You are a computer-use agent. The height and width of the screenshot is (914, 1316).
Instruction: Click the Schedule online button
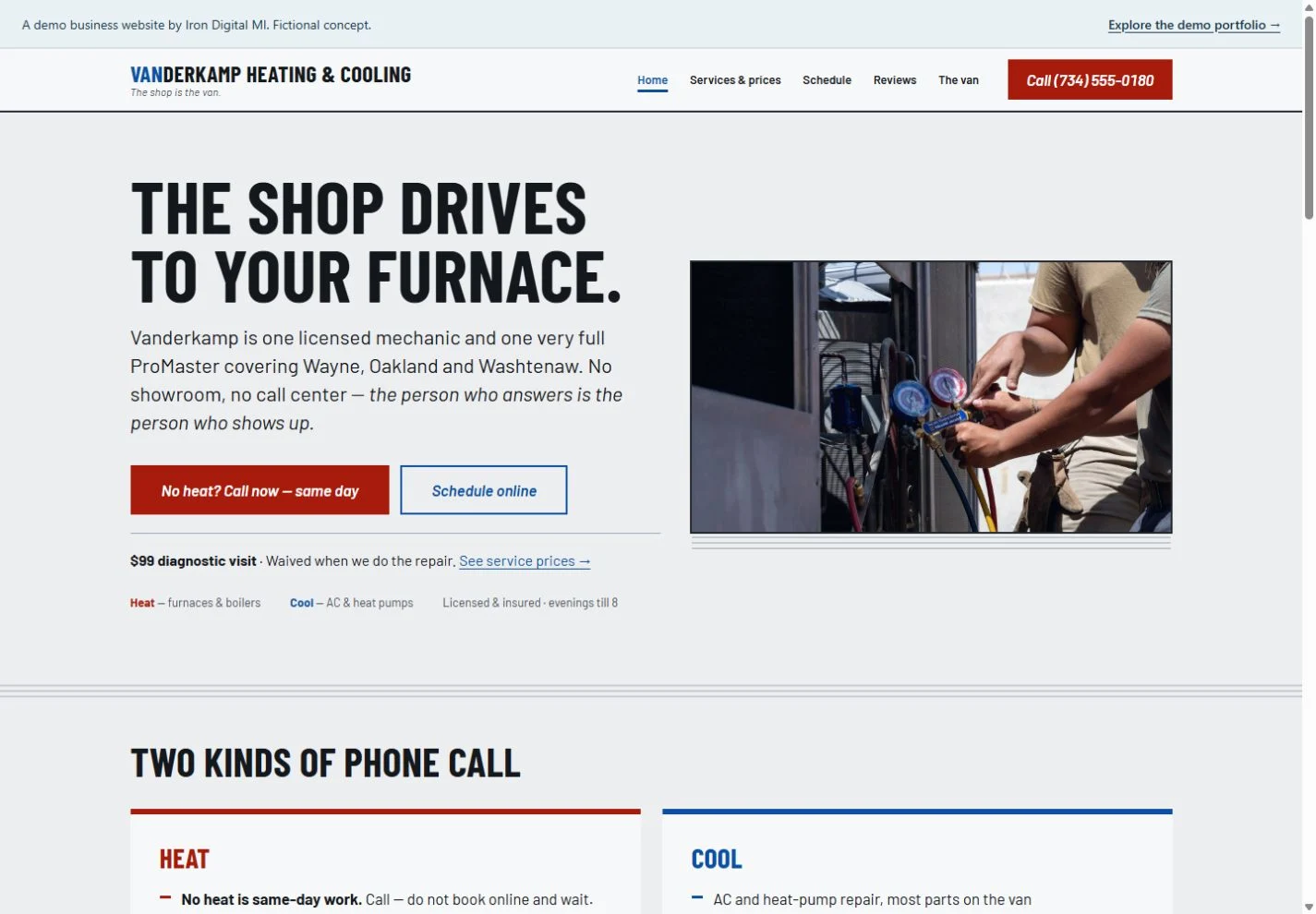(484, 490)
